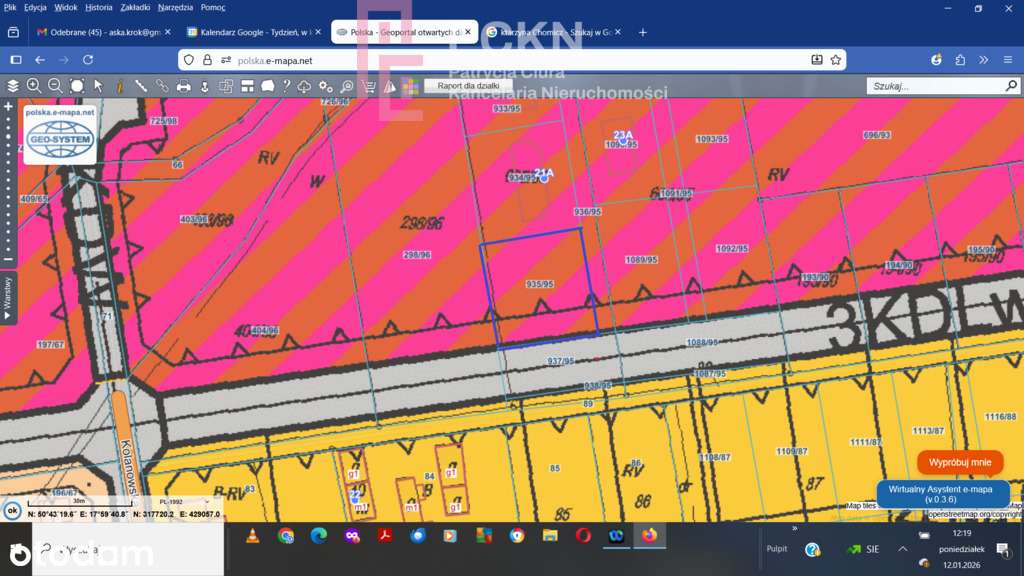Open street view person tool

click(x=204, y=86)
